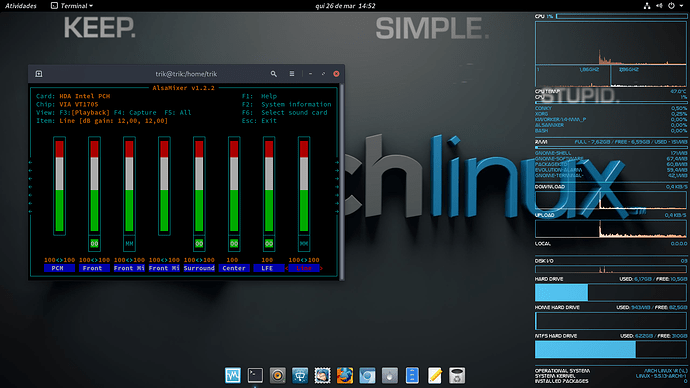The image size is (690, 388).
Task: Open the trash can in the dock
Action: 457,375
